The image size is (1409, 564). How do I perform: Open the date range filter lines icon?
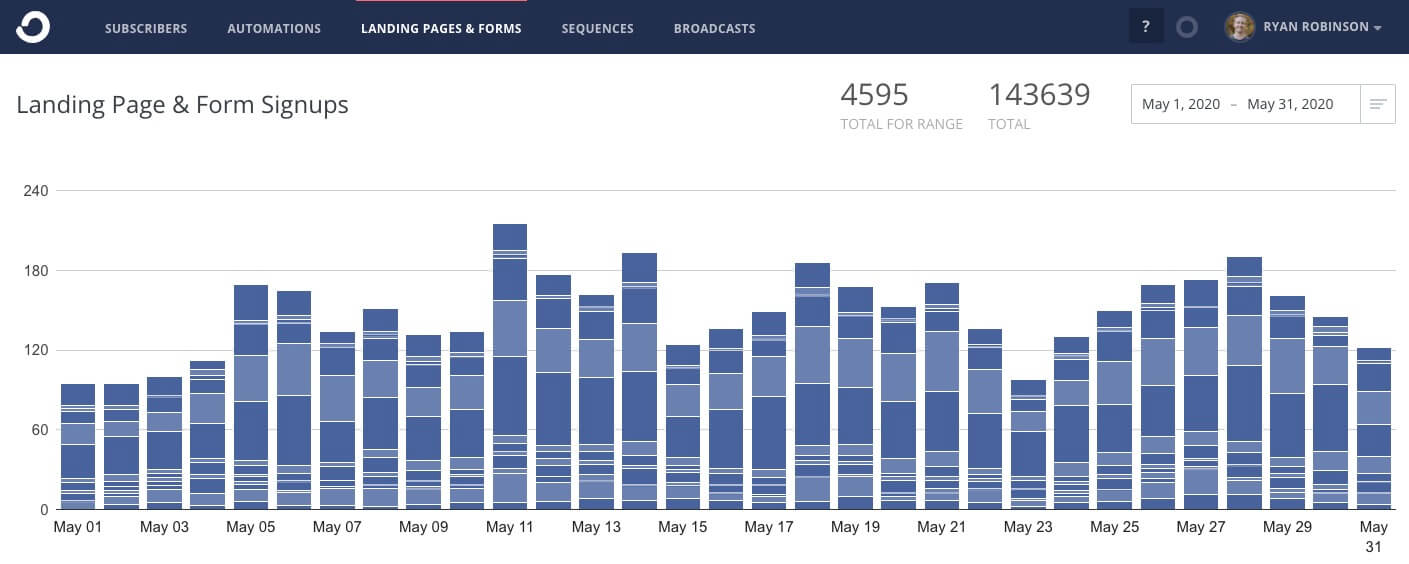[x=1378, y=104]
